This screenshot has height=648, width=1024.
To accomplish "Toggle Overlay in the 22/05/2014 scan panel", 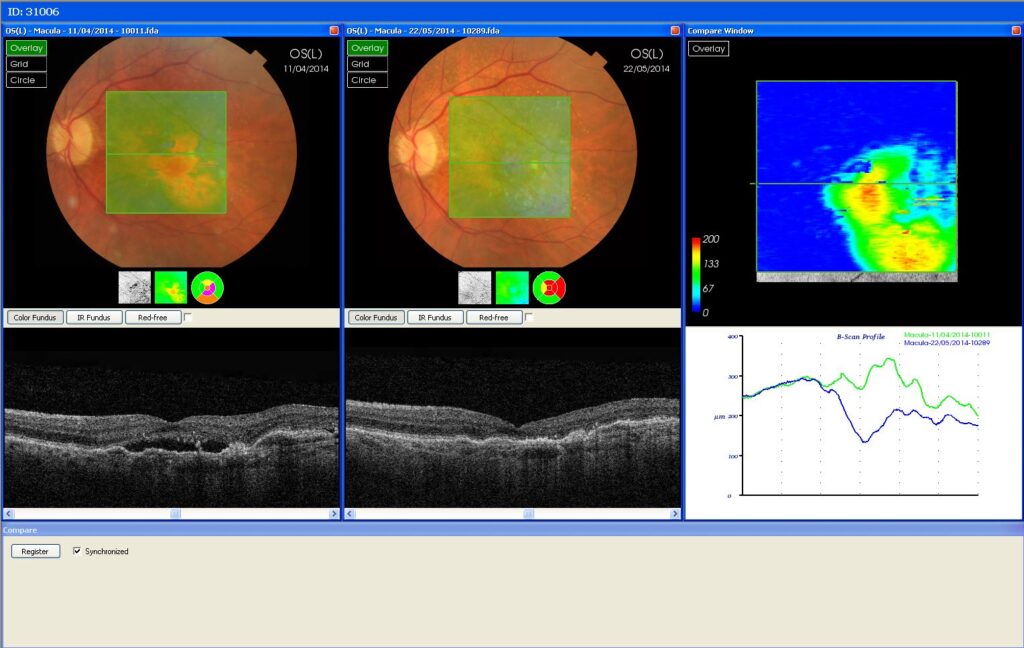I will pyautogui.click(x=367, y=48).
